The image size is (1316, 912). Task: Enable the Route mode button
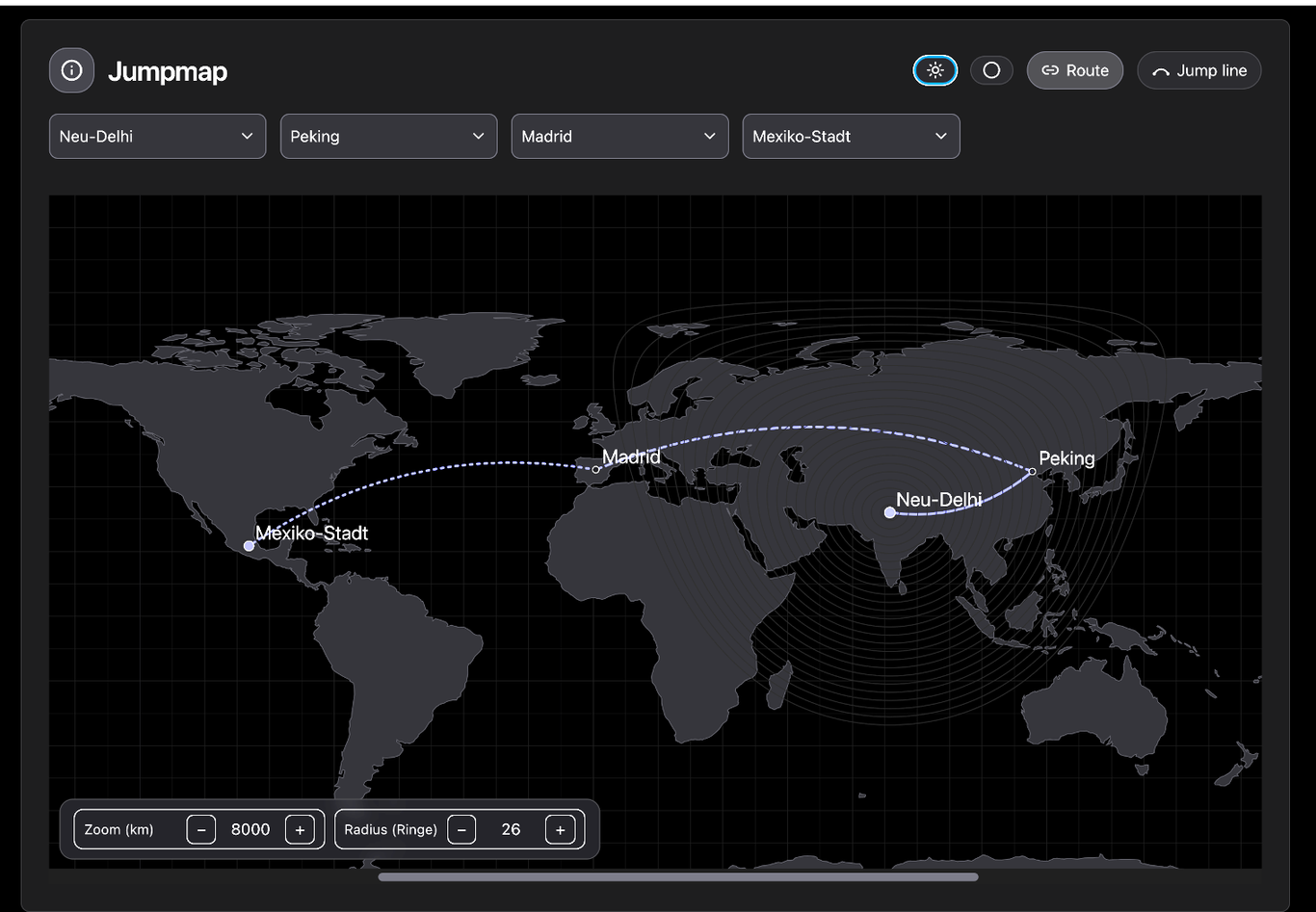tap(1074, 70)
